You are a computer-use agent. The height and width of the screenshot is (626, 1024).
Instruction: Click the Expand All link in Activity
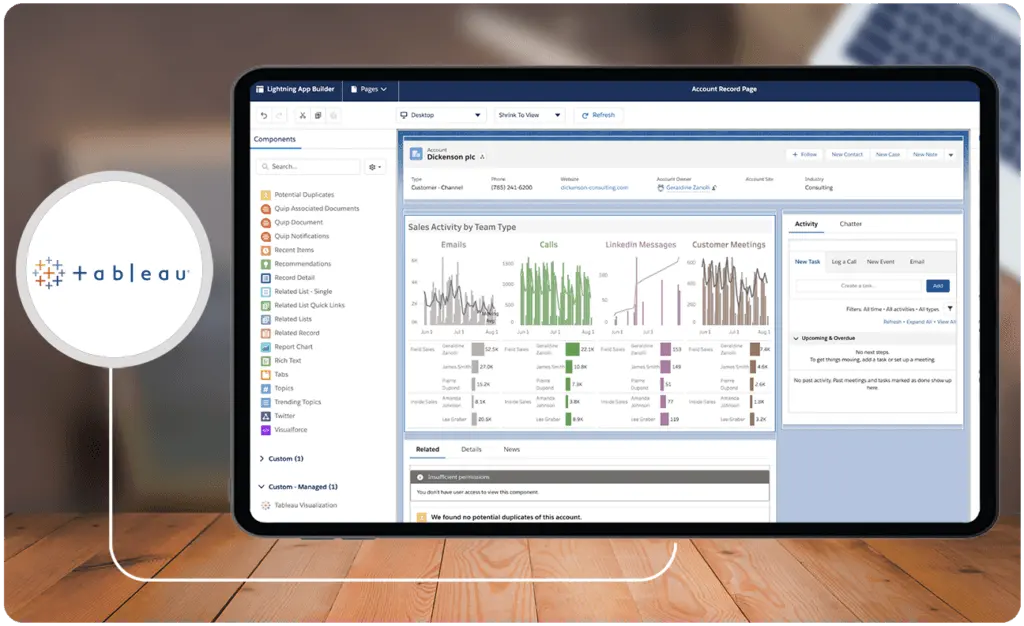(x=920, y=322)
